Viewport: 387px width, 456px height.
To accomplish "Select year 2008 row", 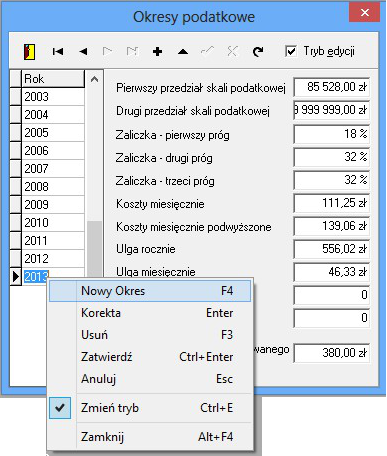I will tap(53, 187).
